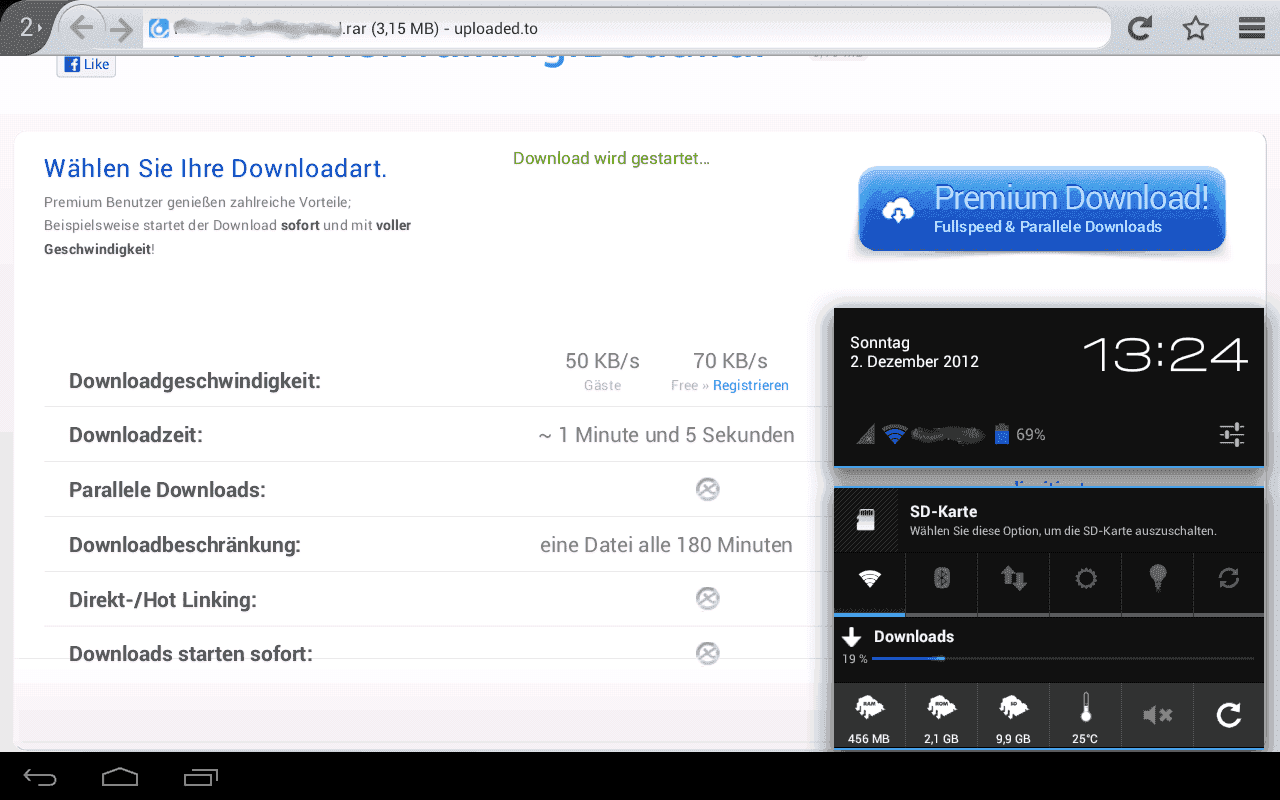Tap the SD storage widget showing 9,9 GB
The image size is (1280, 800).
pyautogui.click(x=1014, y=716)
